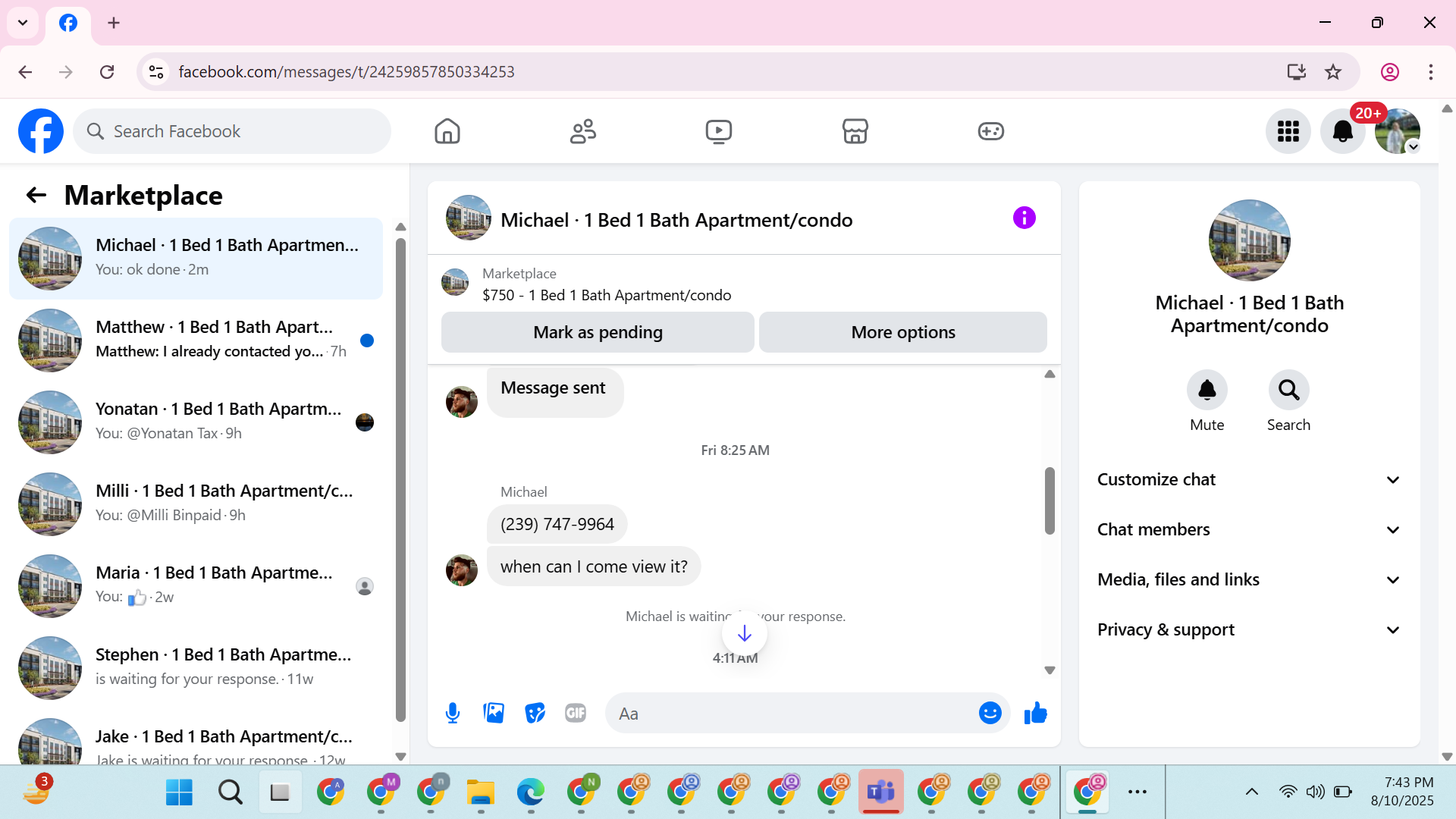Click the chat message scrollbar thumb
The width and height of the screenshot is (1456, 819).
tap(1050, 500)
